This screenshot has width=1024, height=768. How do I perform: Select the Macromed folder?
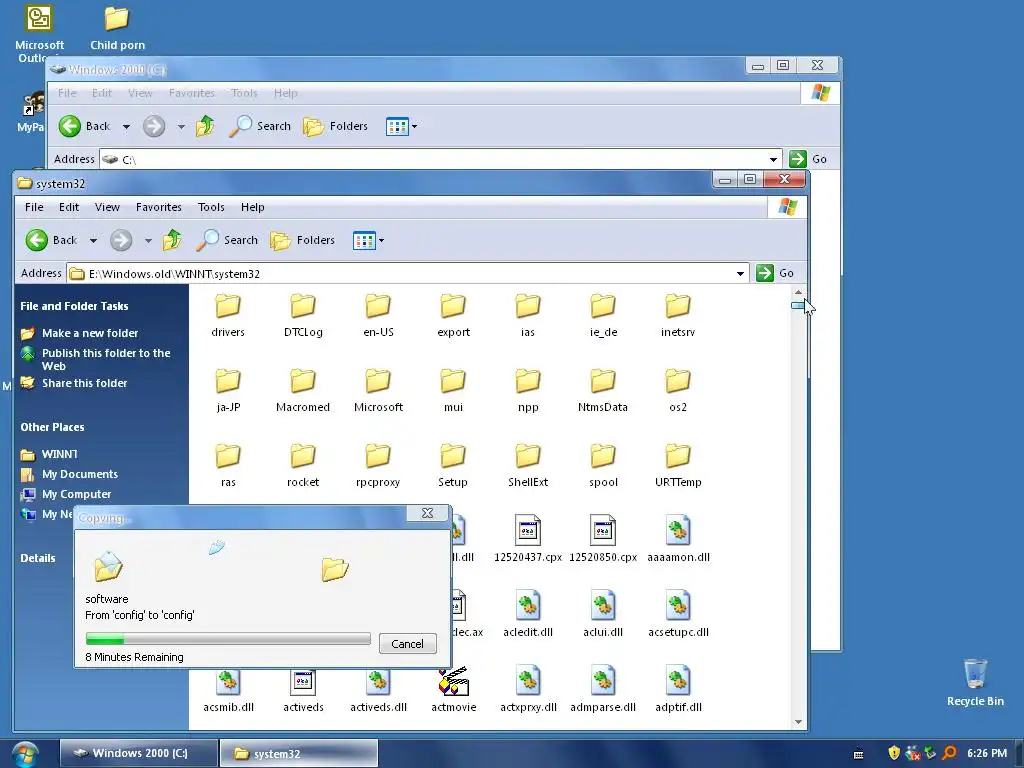point(303,391)
